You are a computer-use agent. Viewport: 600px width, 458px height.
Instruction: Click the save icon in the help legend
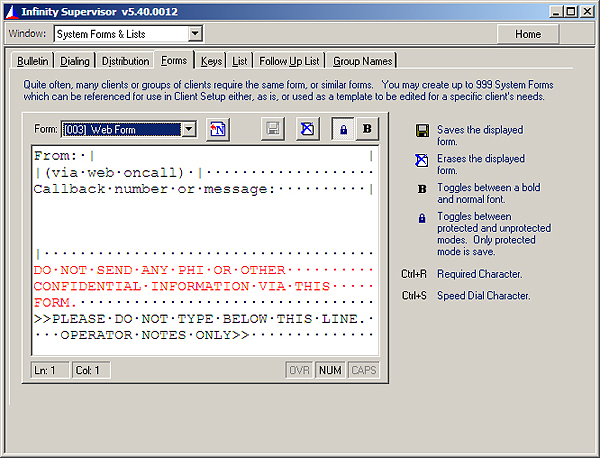[422, 131]
